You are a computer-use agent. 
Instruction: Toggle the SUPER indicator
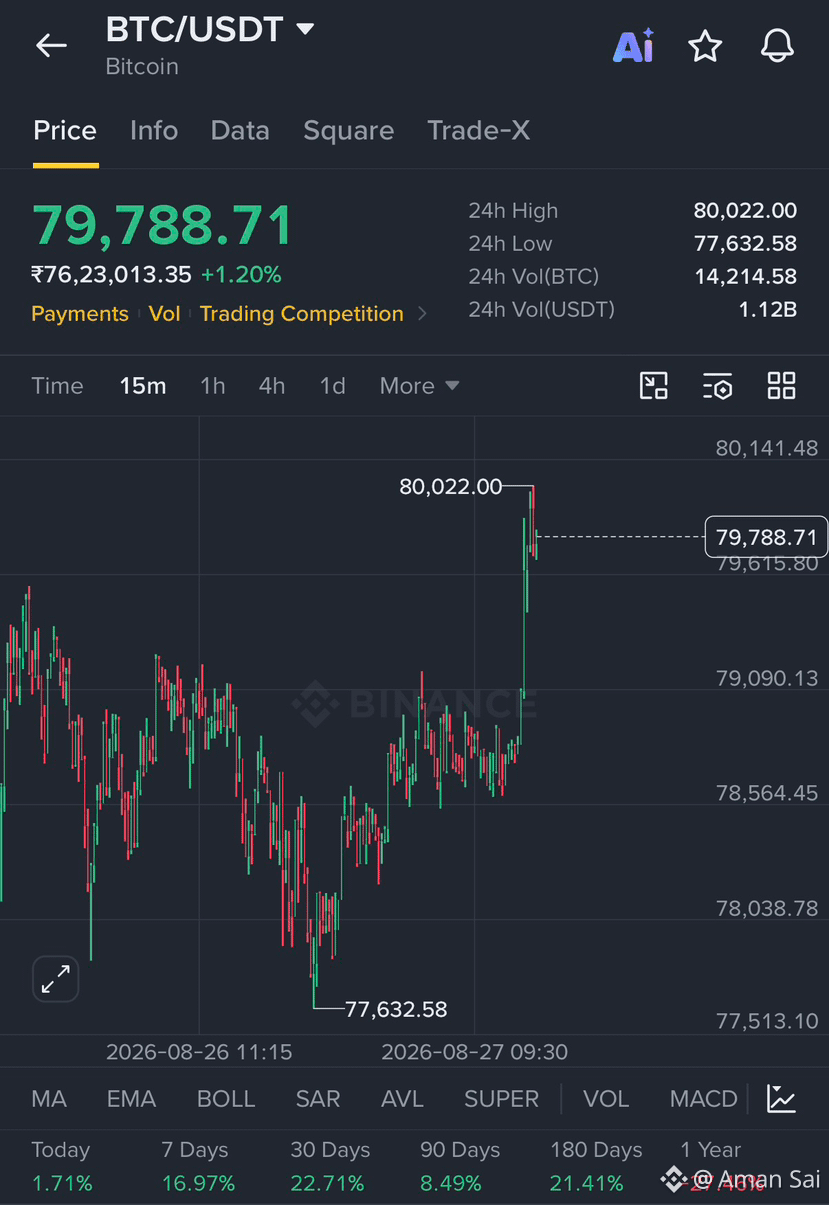click(501, 1099)
